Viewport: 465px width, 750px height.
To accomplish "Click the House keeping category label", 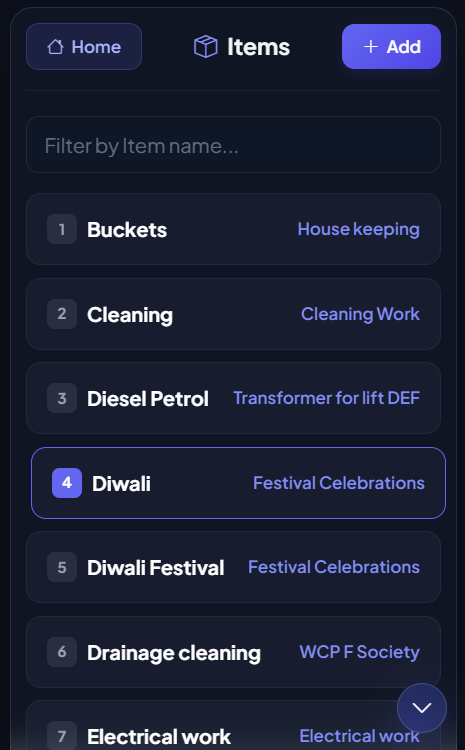I will 358,229.
